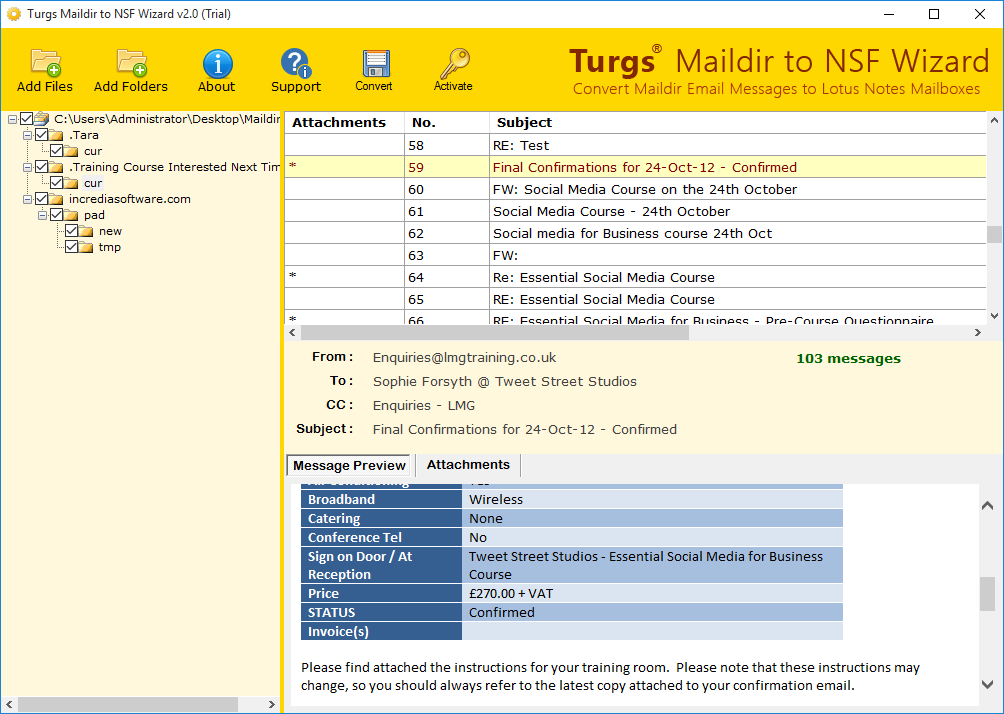Select message 58 'RE: Test'
Image resolution: width=1004 pixels, height=714 pixels.
tap(635, 145)
